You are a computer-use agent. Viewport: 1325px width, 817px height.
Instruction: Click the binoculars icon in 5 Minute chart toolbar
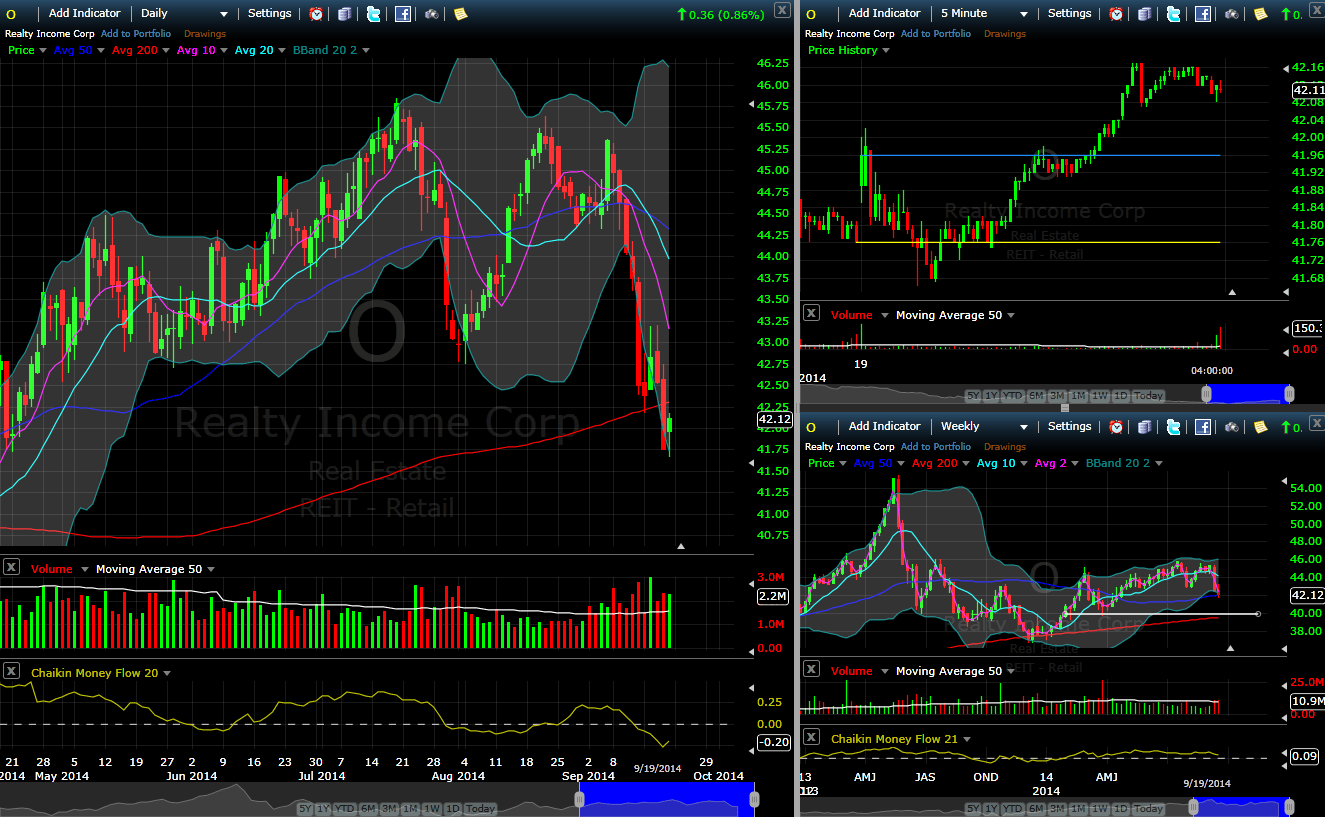1231,14
